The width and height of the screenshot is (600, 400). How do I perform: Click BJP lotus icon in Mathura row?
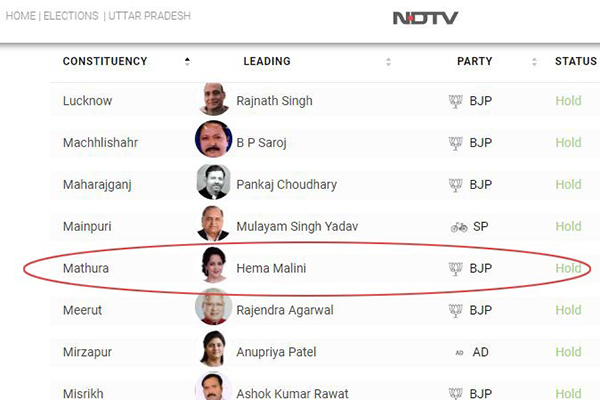[x=455, y=269]
